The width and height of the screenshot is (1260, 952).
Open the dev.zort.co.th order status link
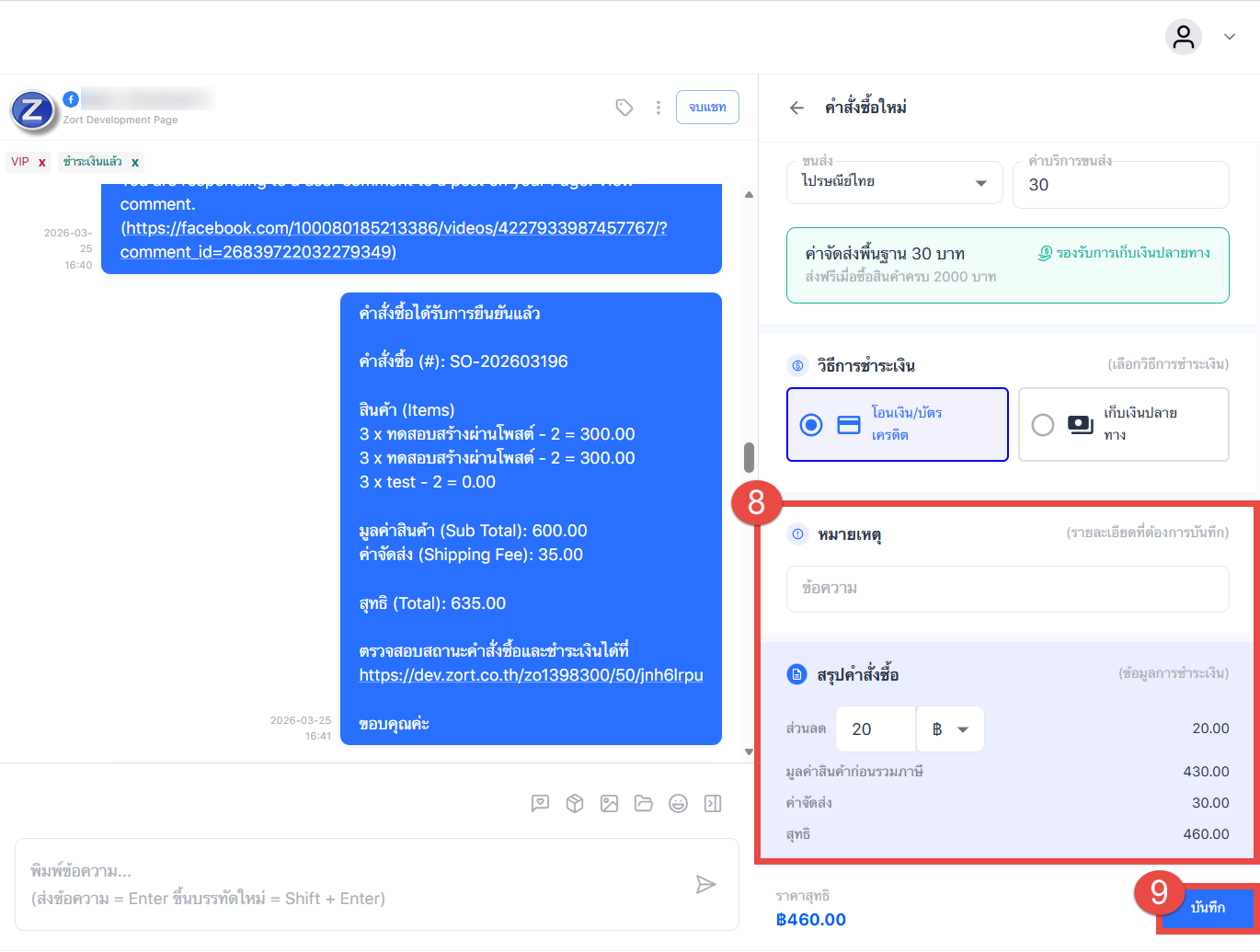[x=531, y=675]
